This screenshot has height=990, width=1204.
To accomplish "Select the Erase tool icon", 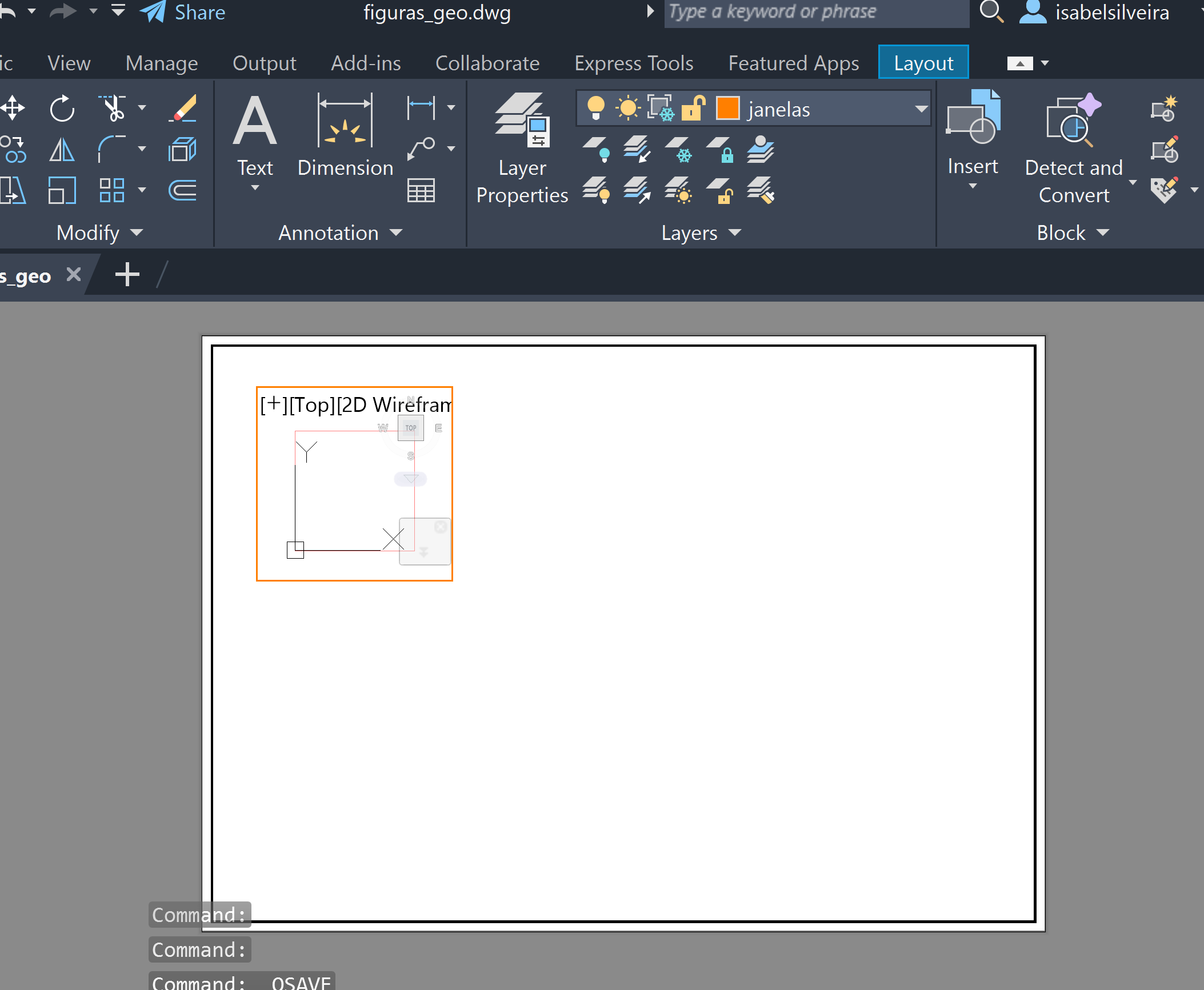I will pos(183,109).
